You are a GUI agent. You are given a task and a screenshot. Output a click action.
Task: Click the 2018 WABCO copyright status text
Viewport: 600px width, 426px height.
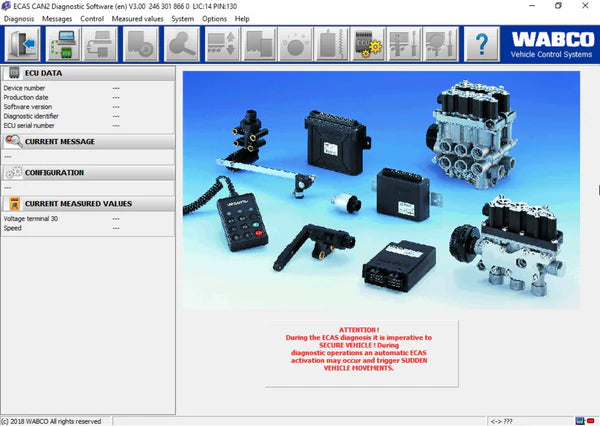pos(52,421)
